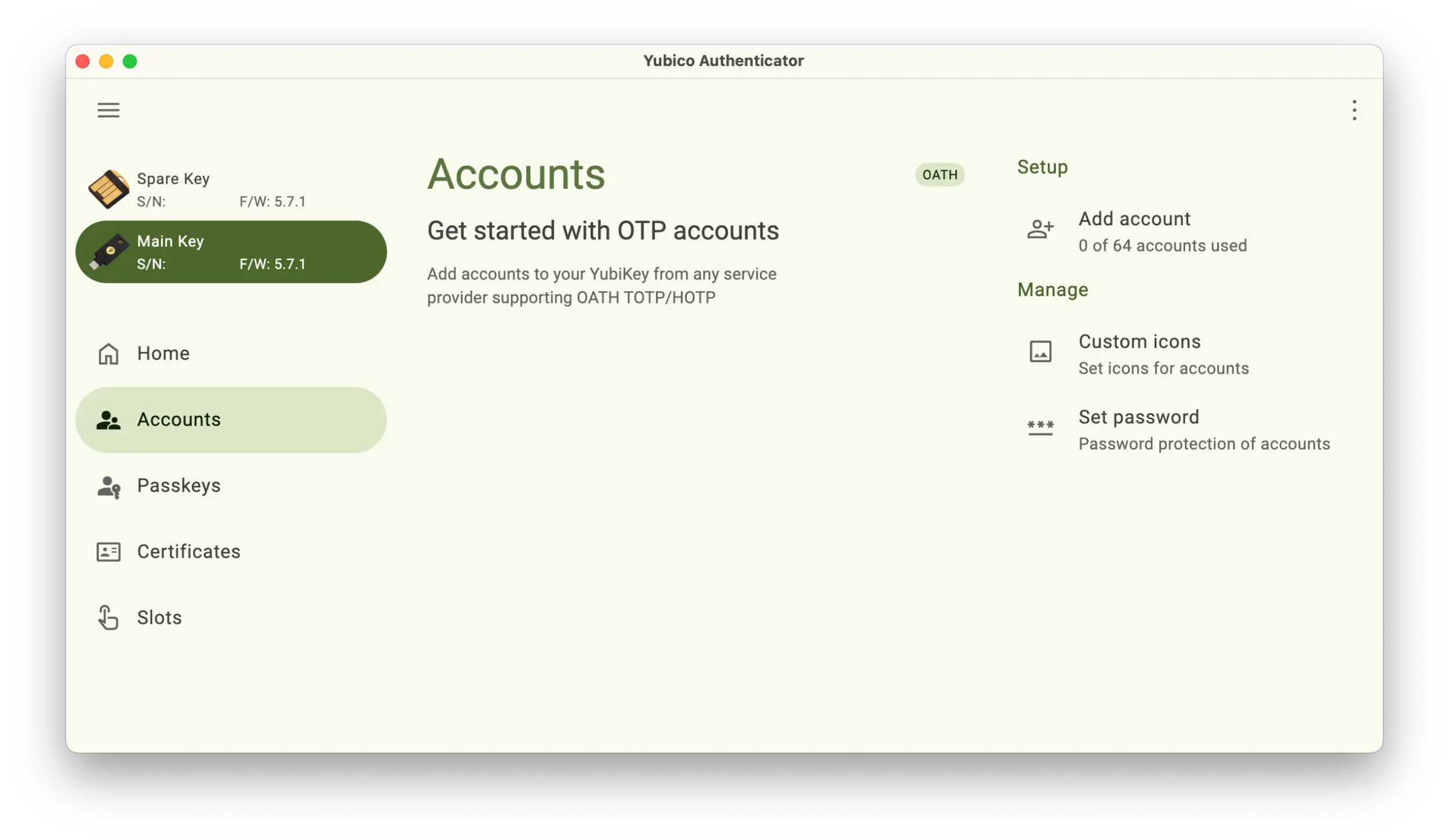Click the Set password icon

(1040, 428)
